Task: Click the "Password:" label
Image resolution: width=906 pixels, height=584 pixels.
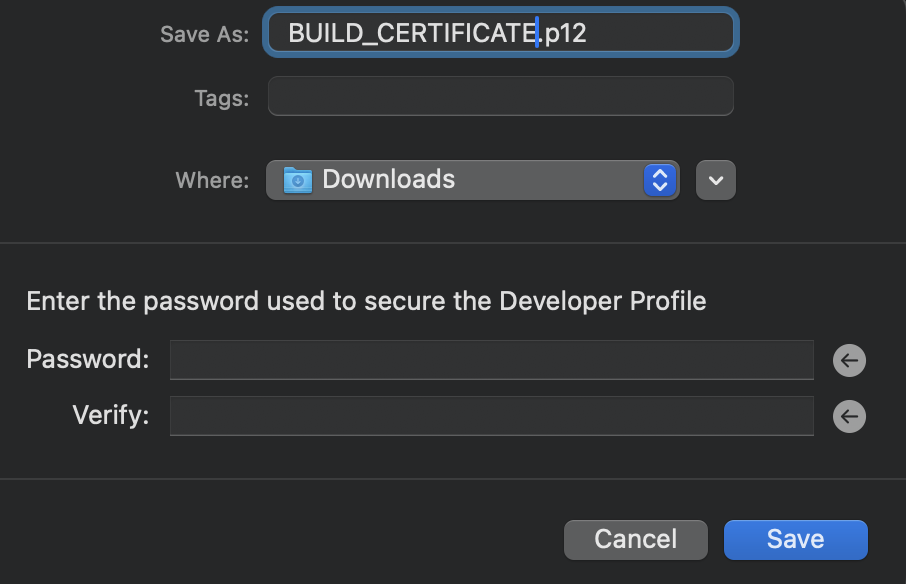Action: point(88,359)
